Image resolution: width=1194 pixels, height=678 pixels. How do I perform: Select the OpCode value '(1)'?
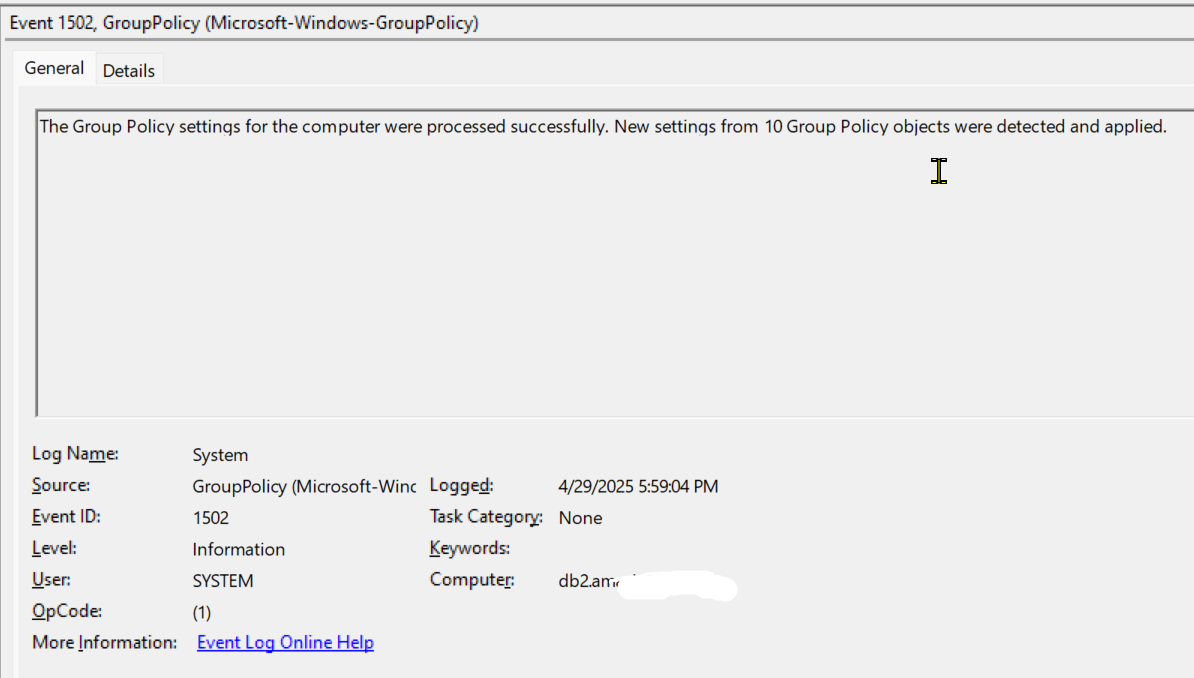pyautogui.click(x=202, y=612)
